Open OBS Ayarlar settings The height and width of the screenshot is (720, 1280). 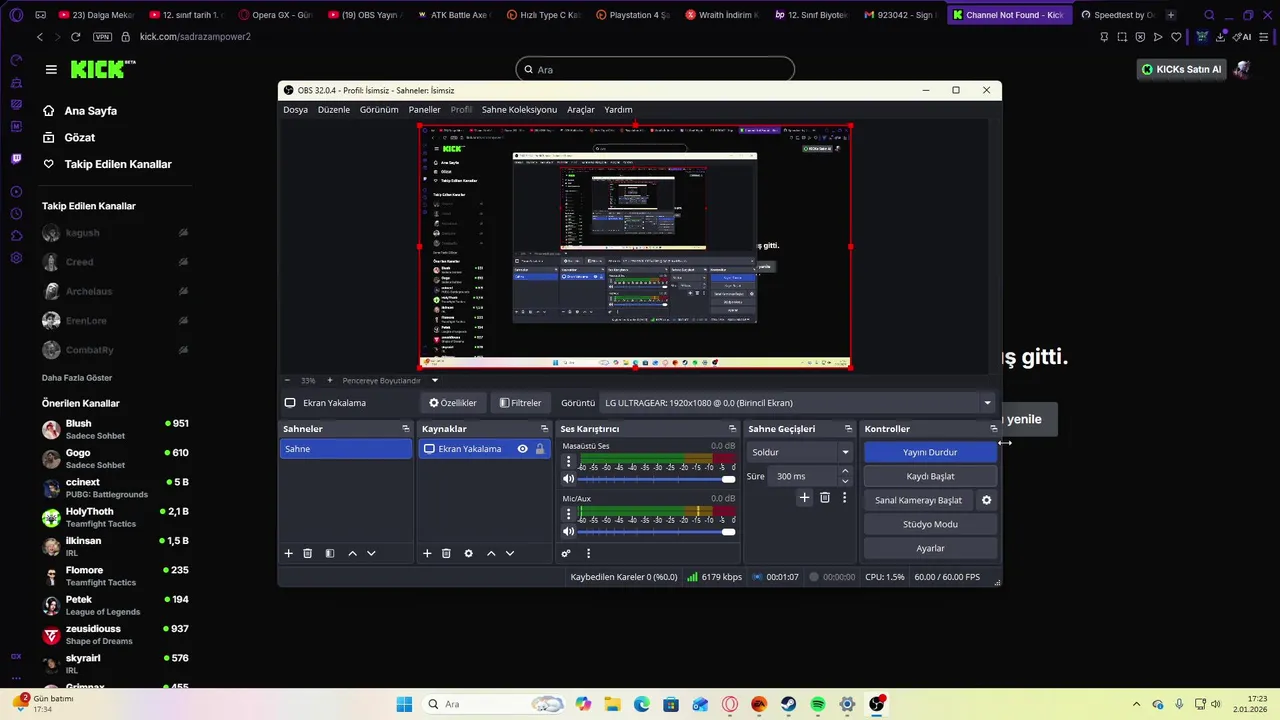(930, 548)
